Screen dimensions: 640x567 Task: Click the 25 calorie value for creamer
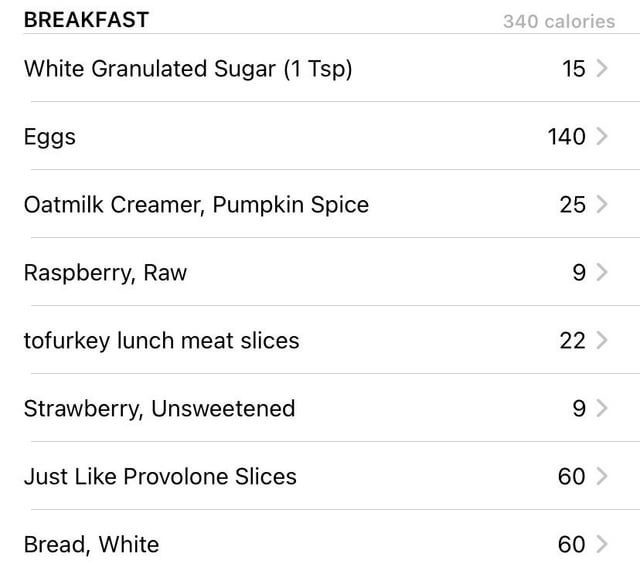click(x=573, y=205)
